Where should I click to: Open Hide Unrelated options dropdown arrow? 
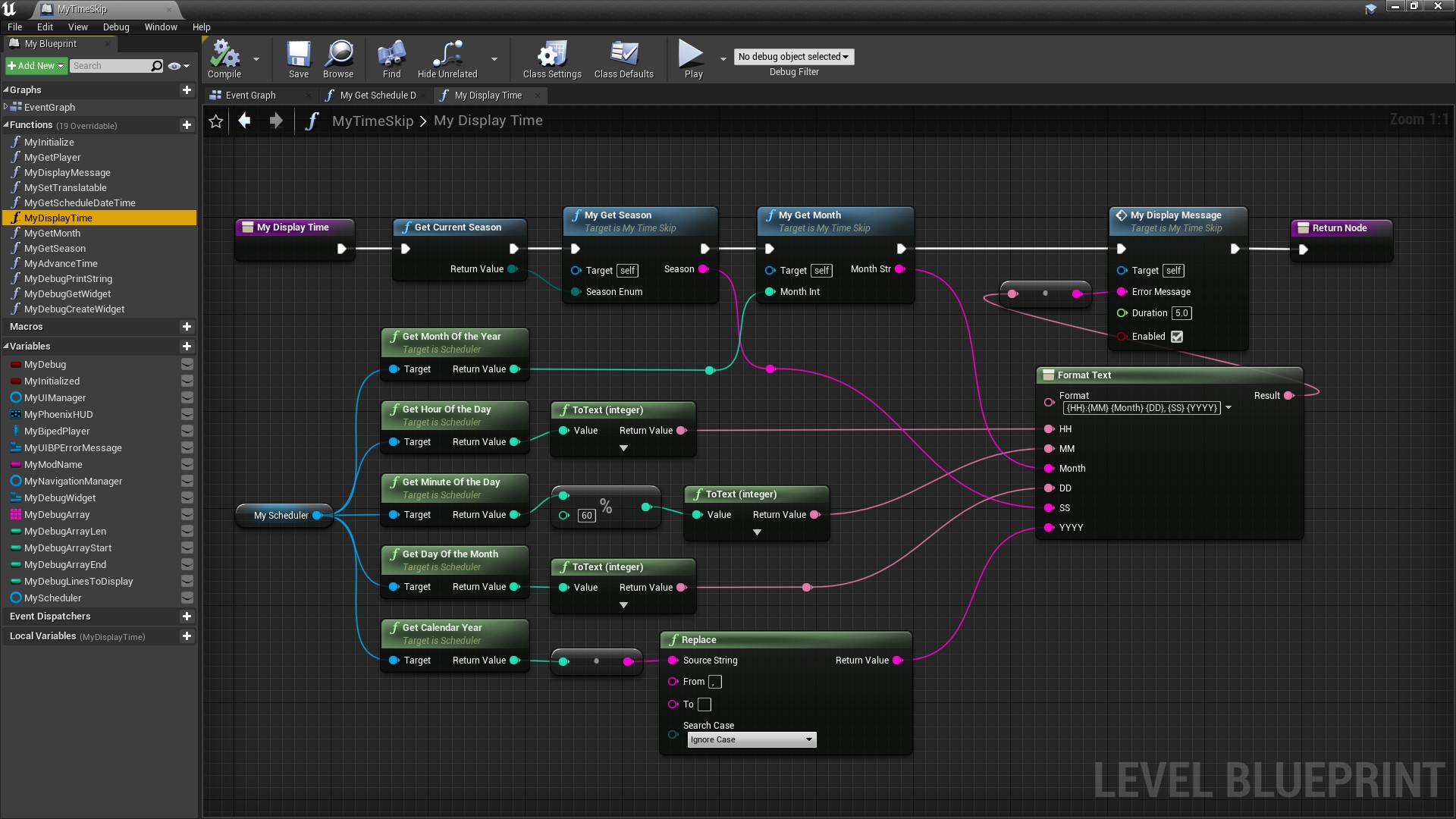point(494,59)
